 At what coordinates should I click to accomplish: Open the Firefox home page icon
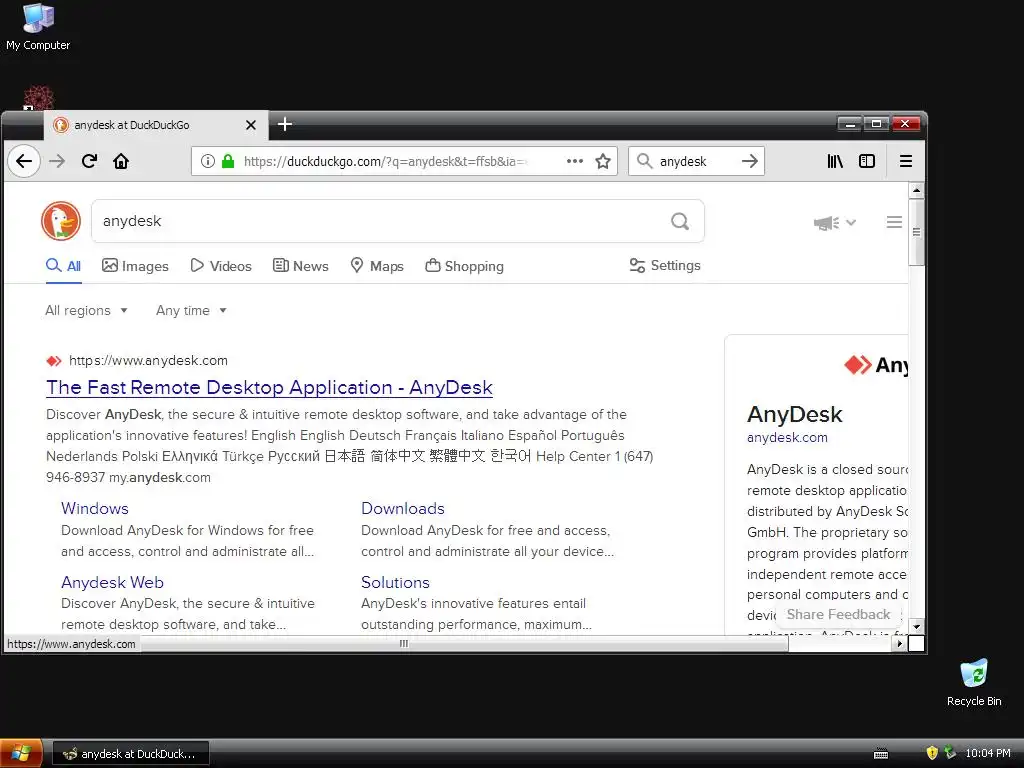click(x=121, y=161)
